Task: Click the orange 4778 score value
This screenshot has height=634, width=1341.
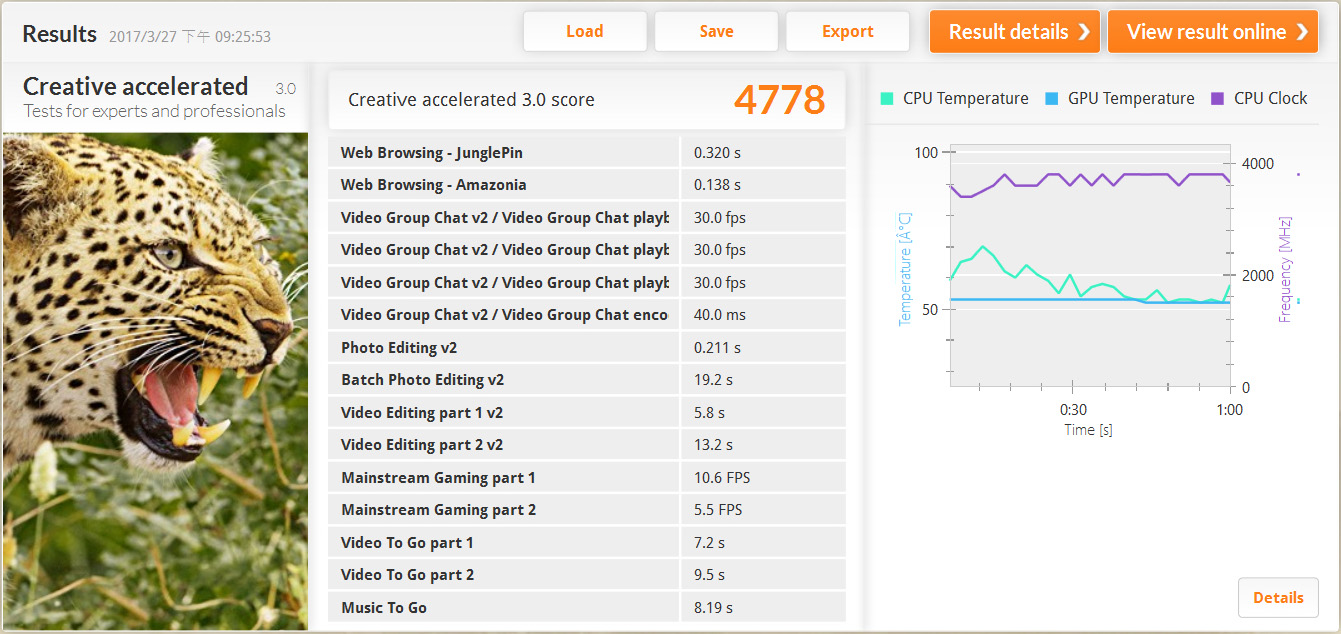Action: pos(779,99)
